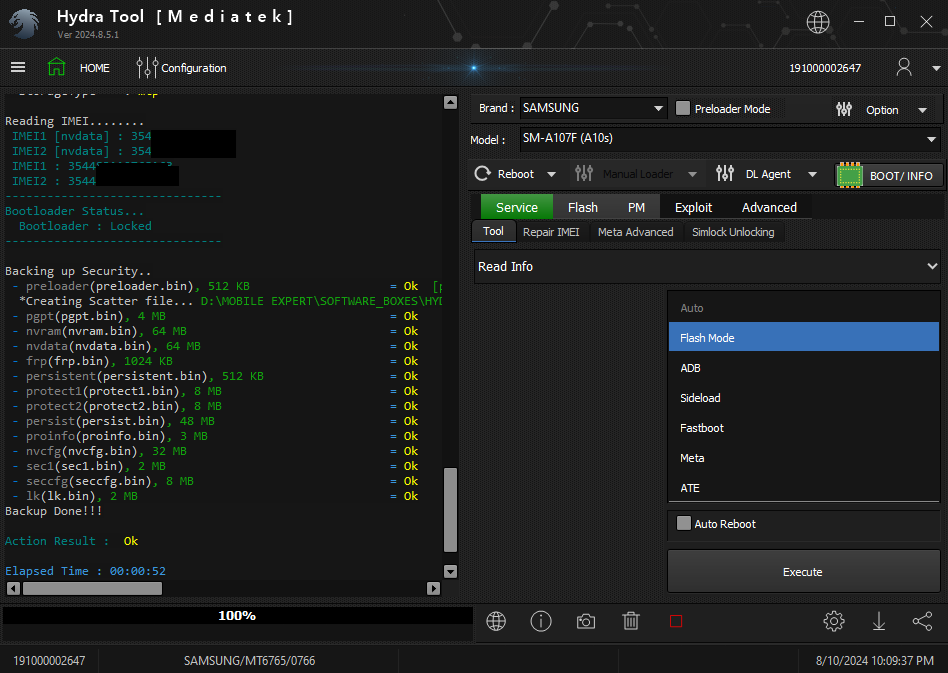This screenshot has height=673, width=948.
Task: Select Meta in the mode list
Action: [x=804, y=458]
